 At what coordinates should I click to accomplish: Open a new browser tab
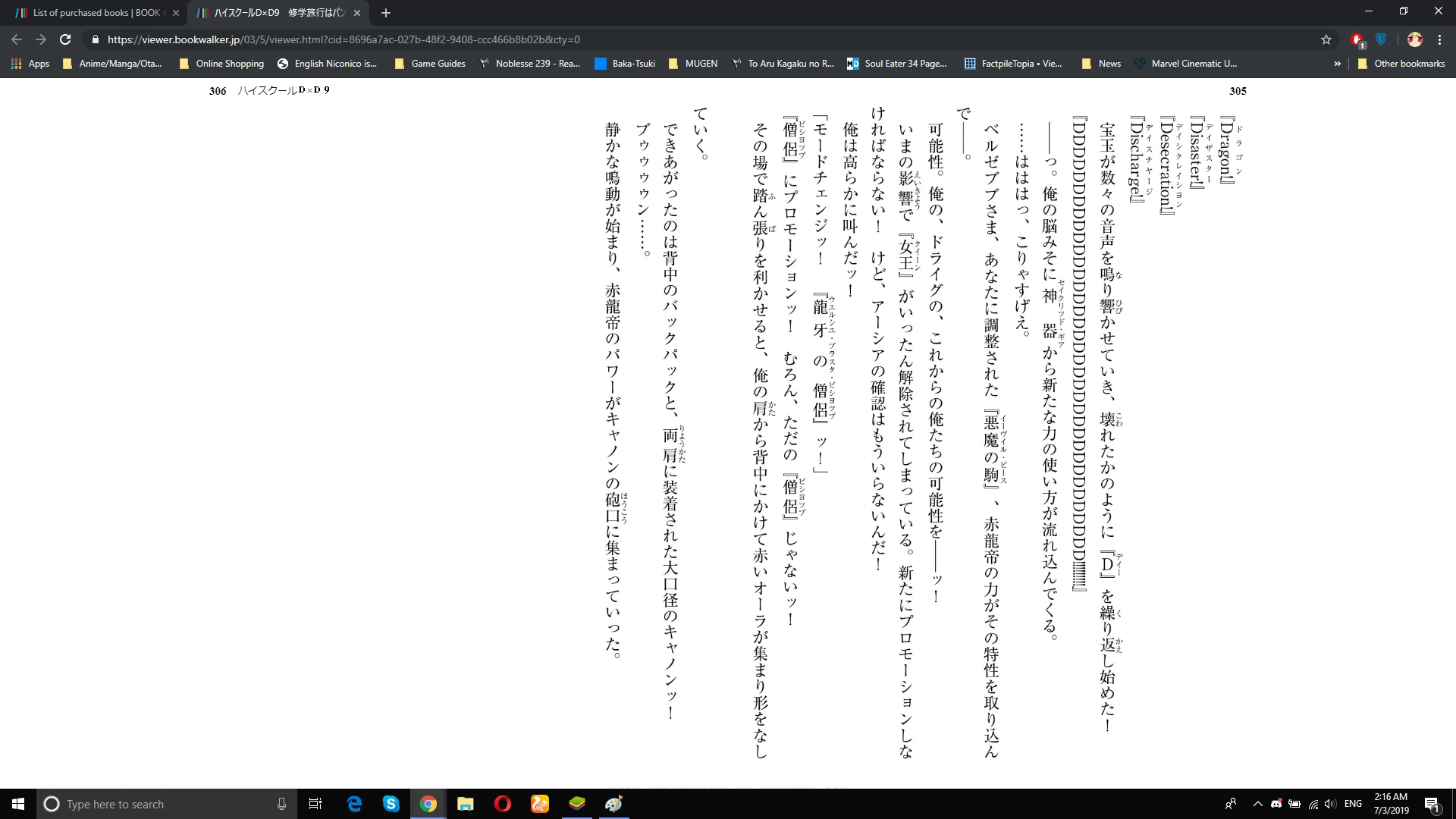386,13
